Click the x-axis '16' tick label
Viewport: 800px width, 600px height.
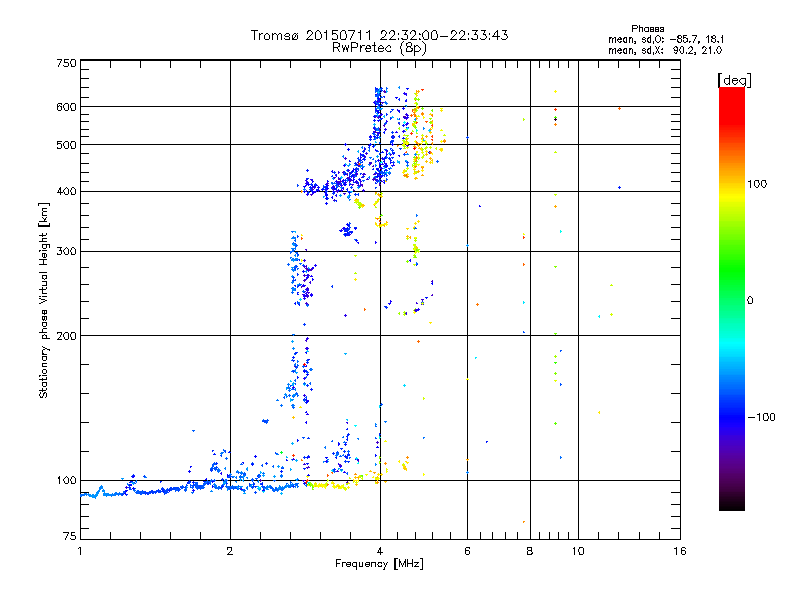680,551
